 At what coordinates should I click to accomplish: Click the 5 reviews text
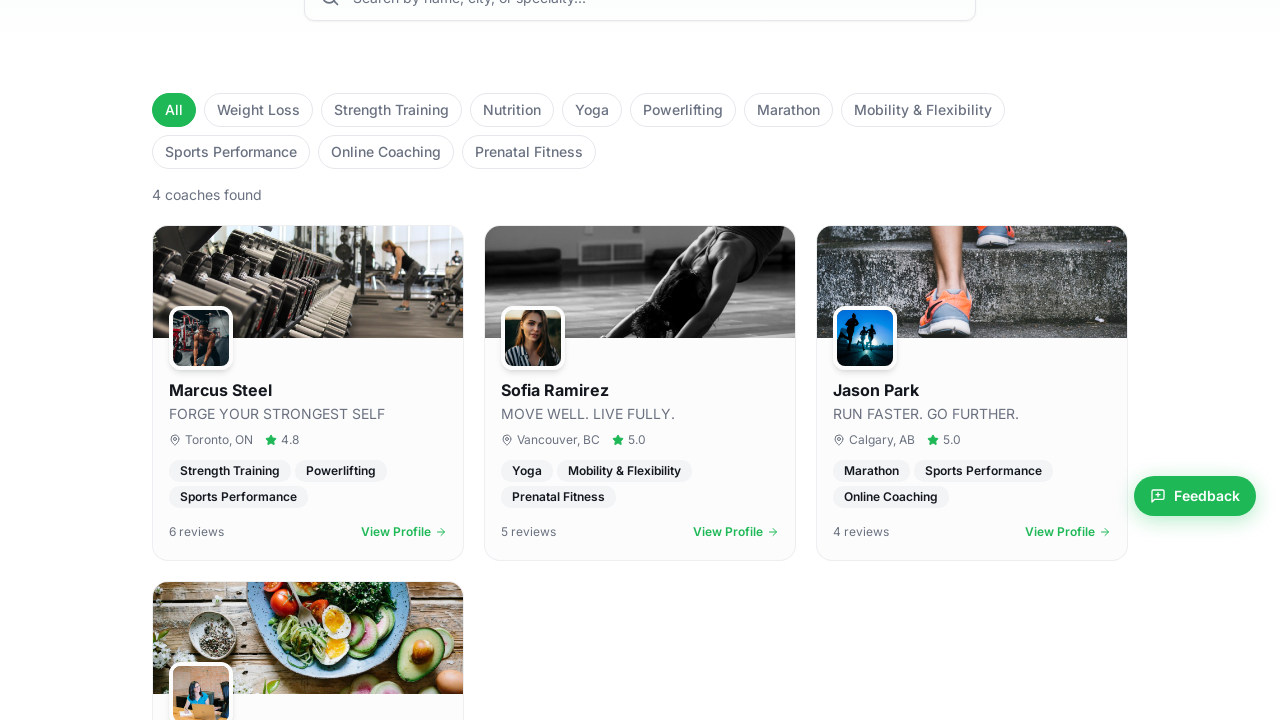(x=529, y=532)
